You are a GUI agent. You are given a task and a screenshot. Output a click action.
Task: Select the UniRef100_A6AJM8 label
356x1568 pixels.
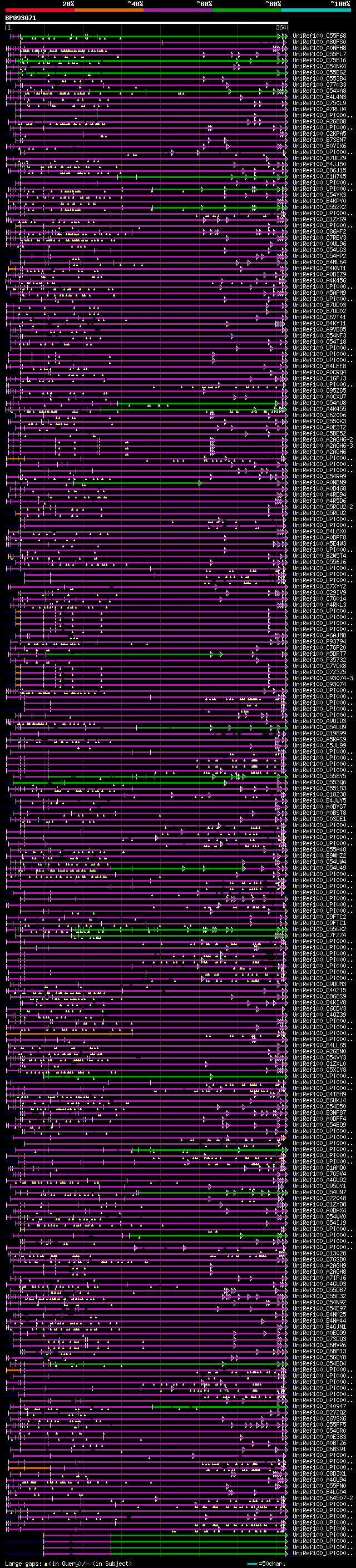[x=319, y=635]
